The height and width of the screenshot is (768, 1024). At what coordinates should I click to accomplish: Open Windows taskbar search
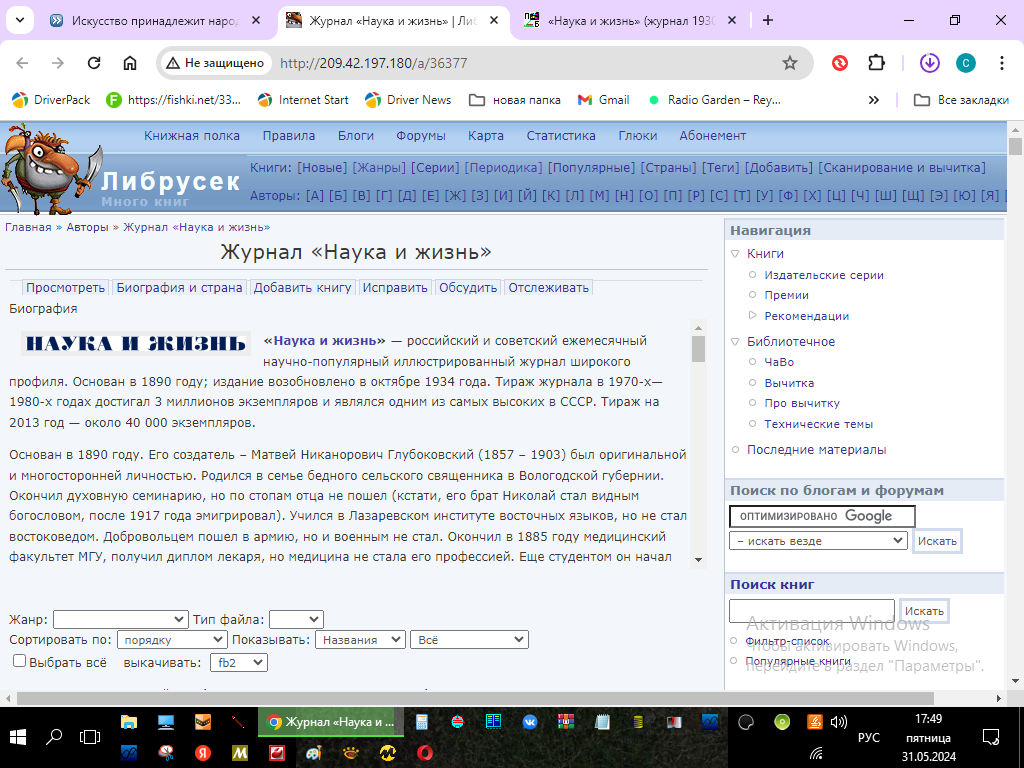[54, 737]
